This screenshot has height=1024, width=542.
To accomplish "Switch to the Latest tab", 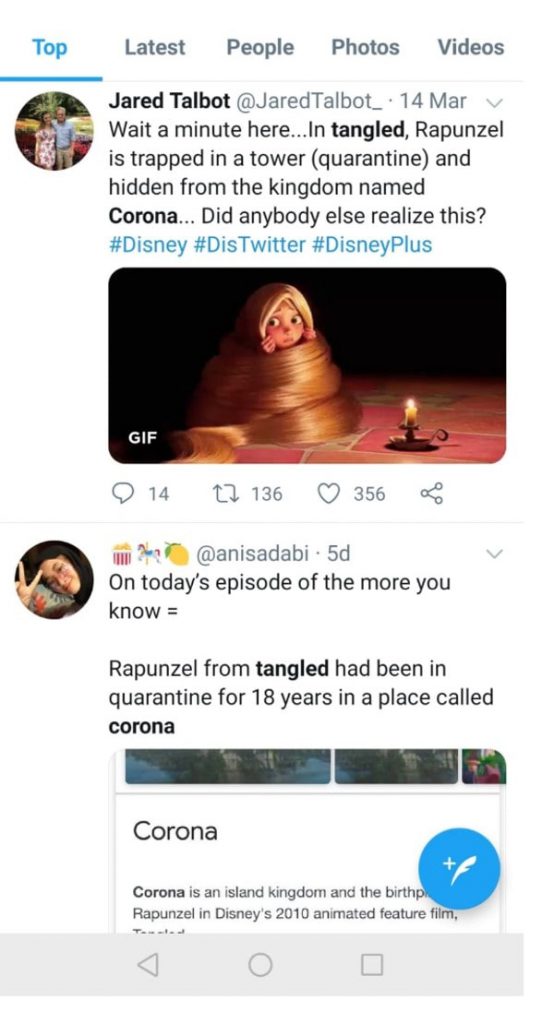I will point(155,48).
